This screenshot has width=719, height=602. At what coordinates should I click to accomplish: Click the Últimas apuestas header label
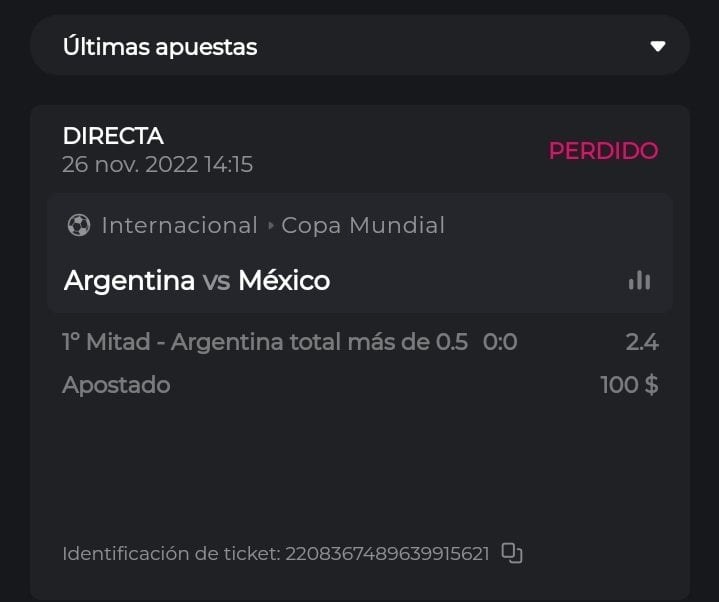tap(160, 46)
